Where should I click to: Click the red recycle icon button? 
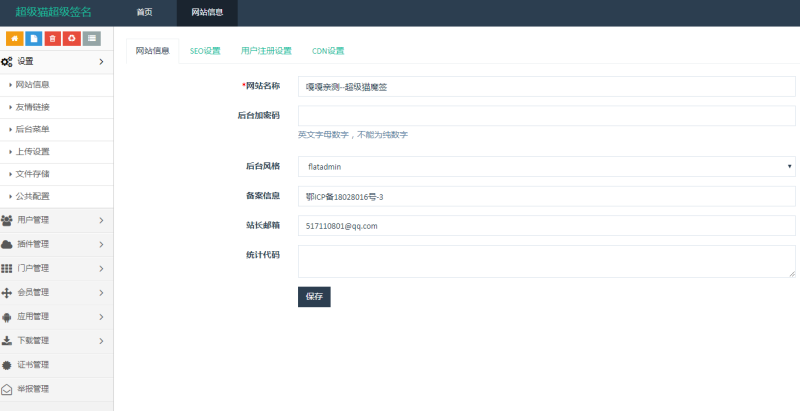pos(72,38)
